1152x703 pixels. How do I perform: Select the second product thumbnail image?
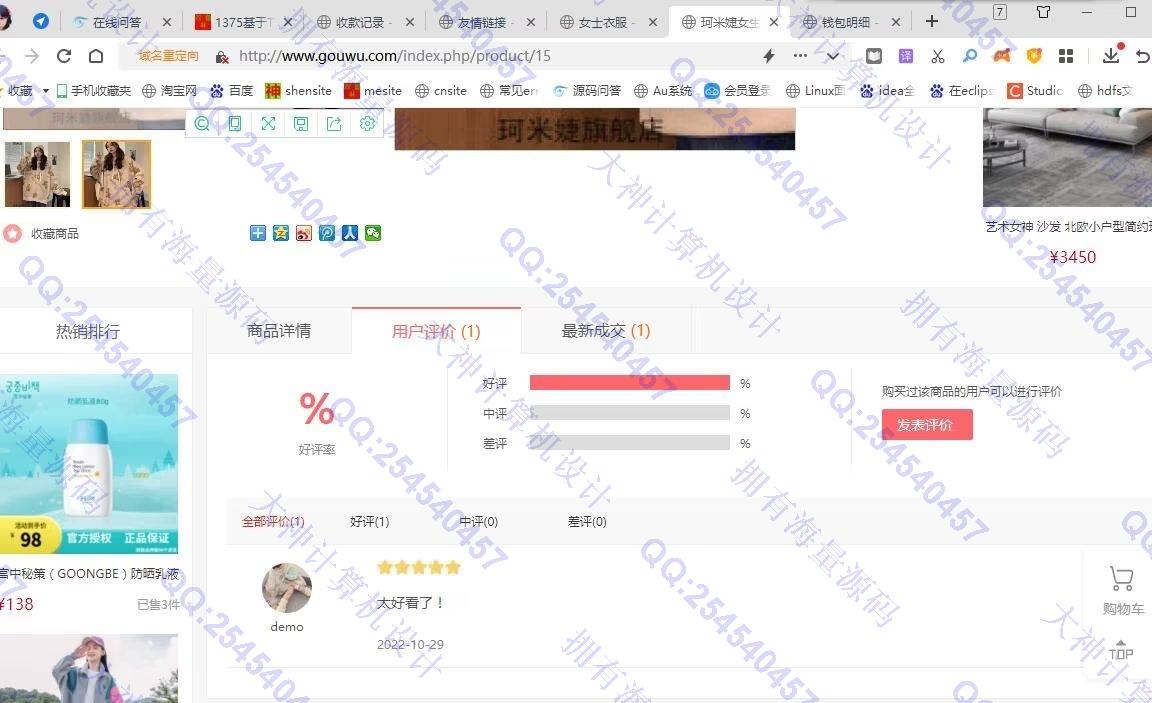pos(116,174)
